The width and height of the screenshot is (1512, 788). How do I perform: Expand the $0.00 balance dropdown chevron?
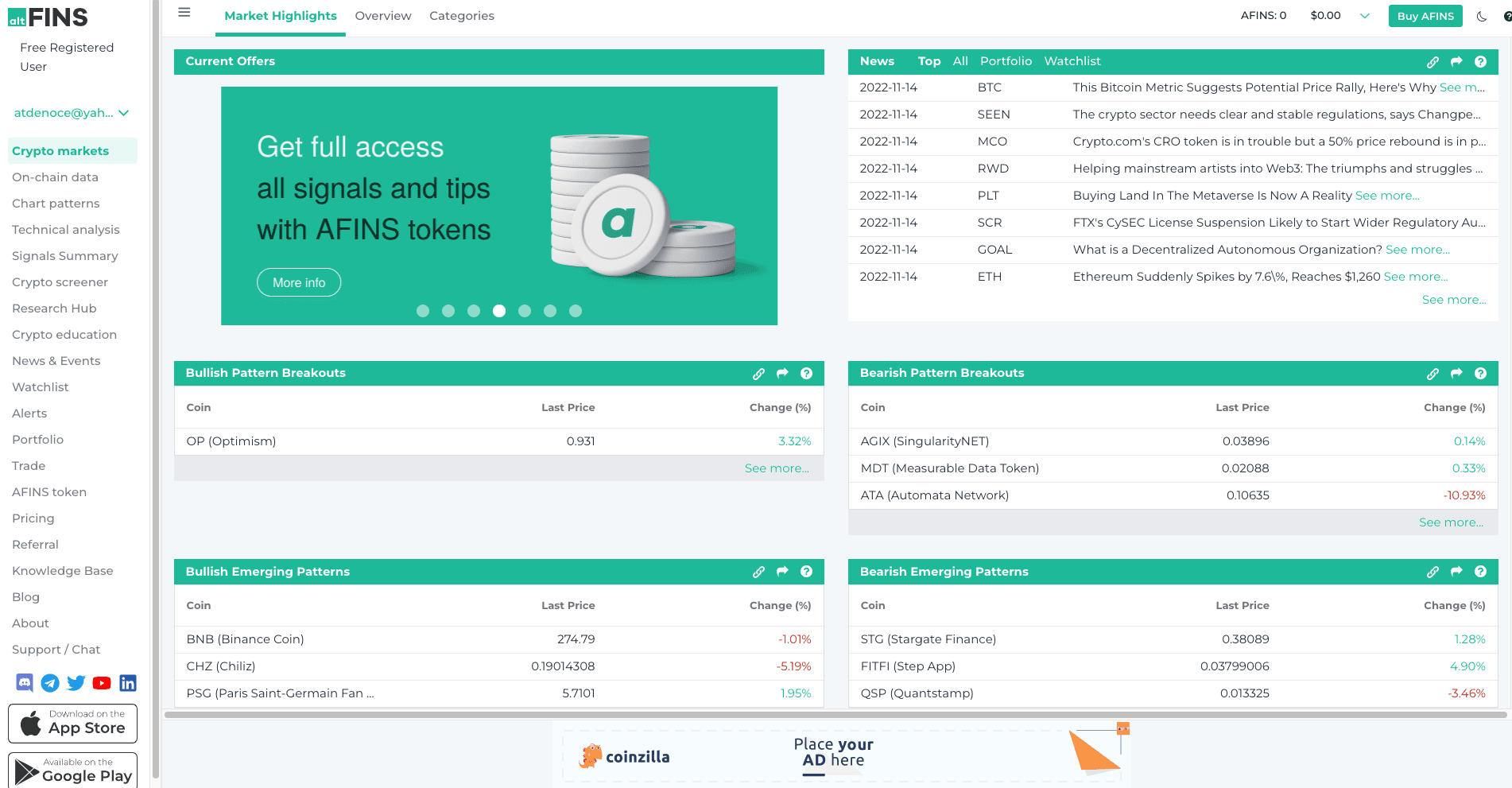[1365, 16]
